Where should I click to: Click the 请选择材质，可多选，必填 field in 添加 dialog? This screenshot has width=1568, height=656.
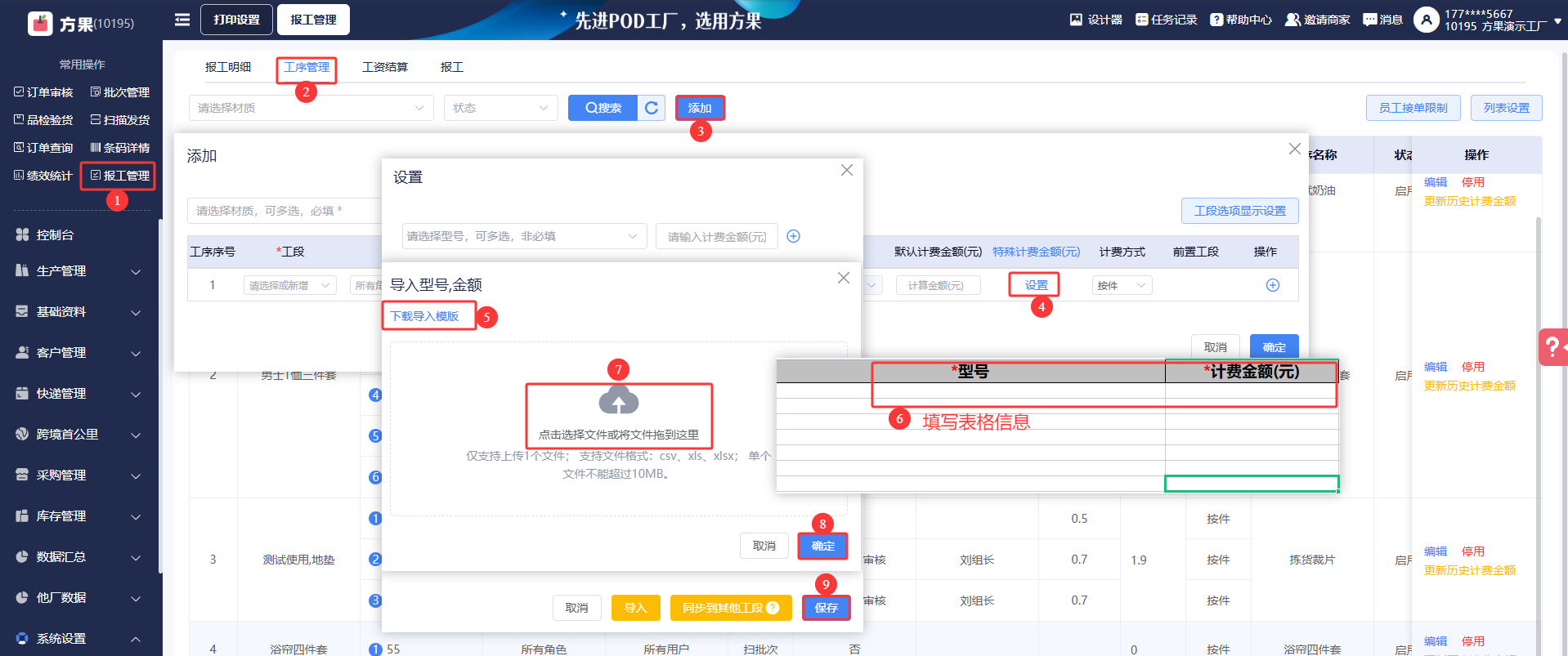(x=284, y=211)
